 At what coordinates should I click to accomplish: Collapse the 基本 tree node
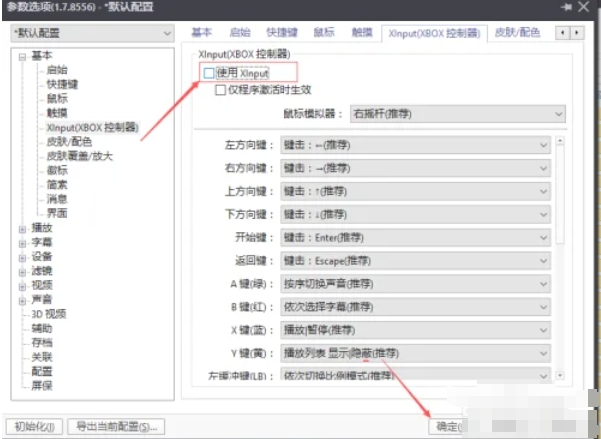[x=22, y=56]
